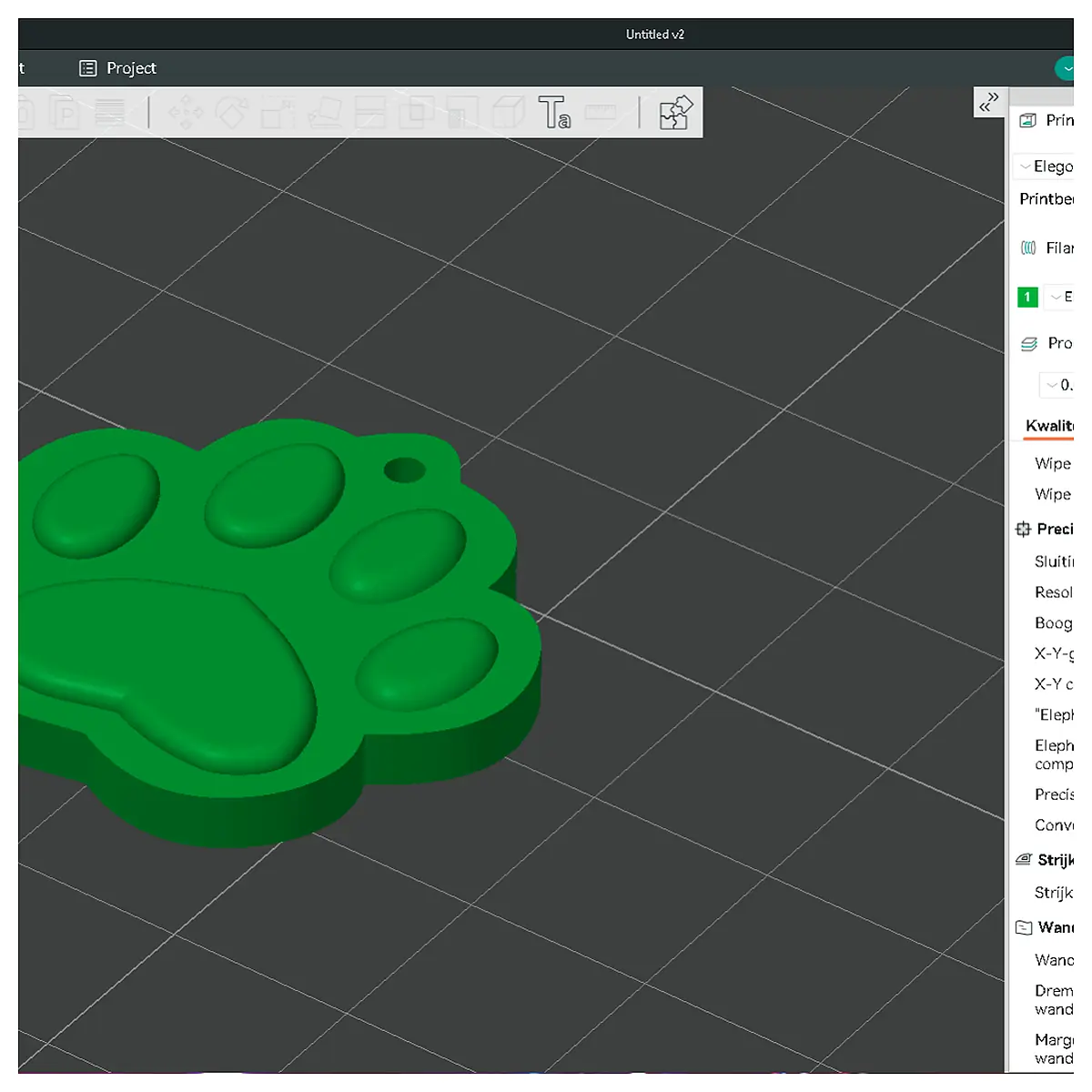Click the Printer section icon
The width and height of the screenshot is (1092, 1092).
click(1028, 120)
